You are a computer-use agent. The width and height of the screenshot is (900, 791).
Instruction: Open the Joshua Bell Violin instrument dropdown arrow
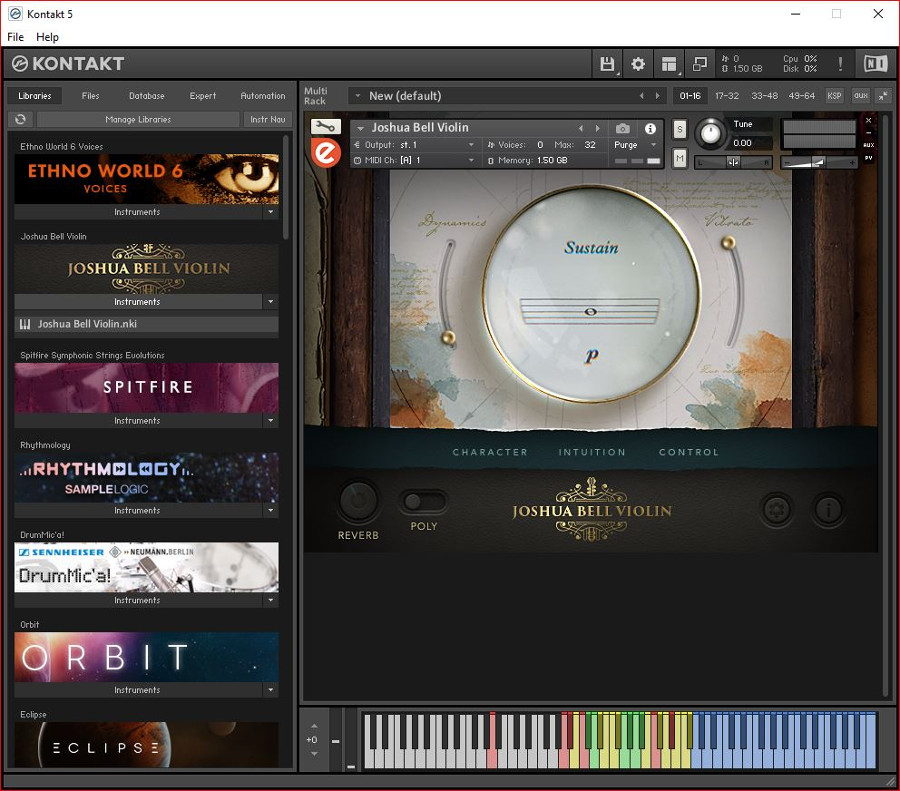(361, 129)
